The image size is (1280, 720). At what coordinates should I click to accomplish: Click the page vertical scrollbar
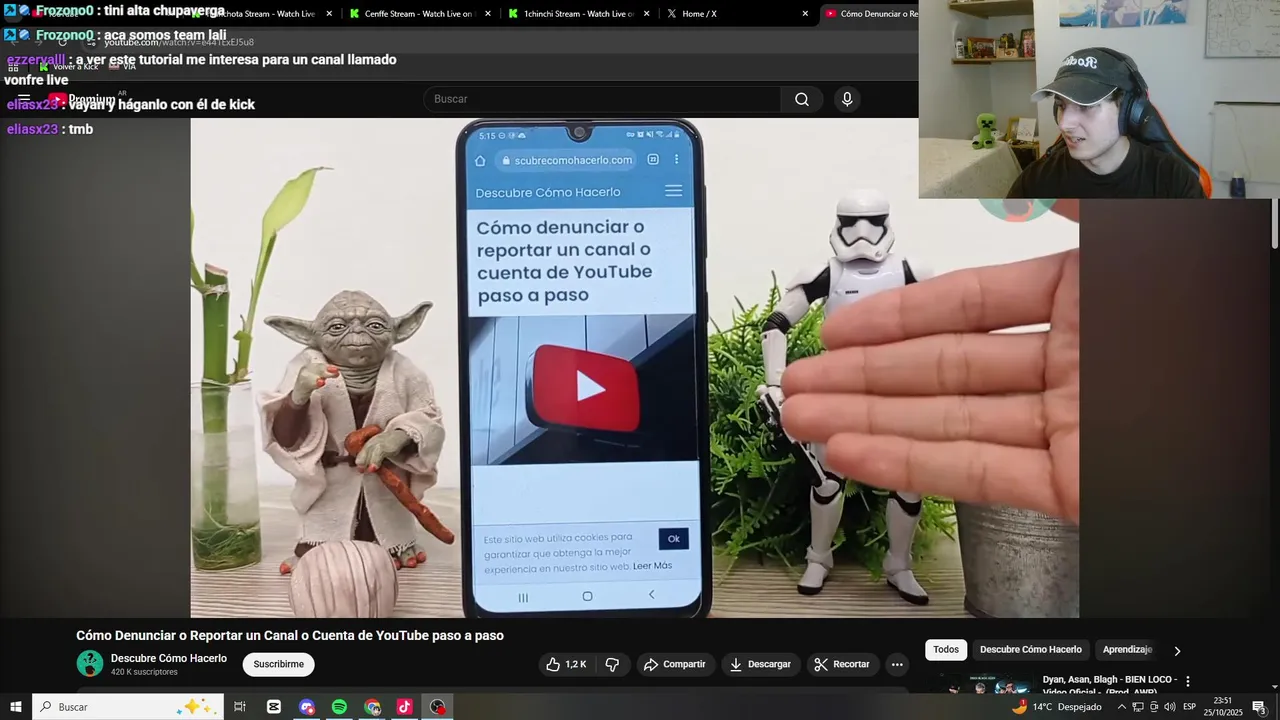tap(1274, 225)
